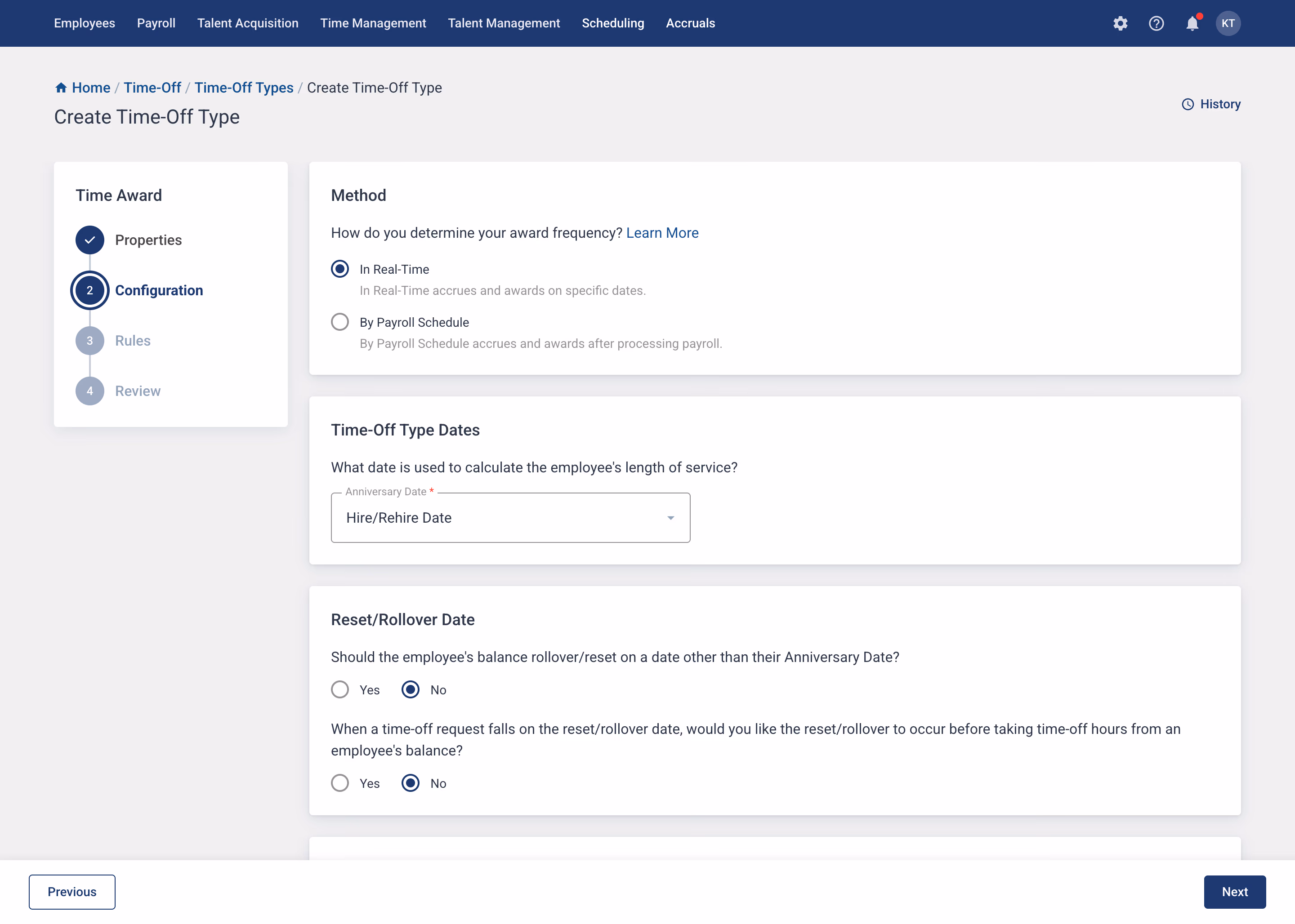
Task: Go to Home breadcrumb link
Action: click(x=91, y=88)
